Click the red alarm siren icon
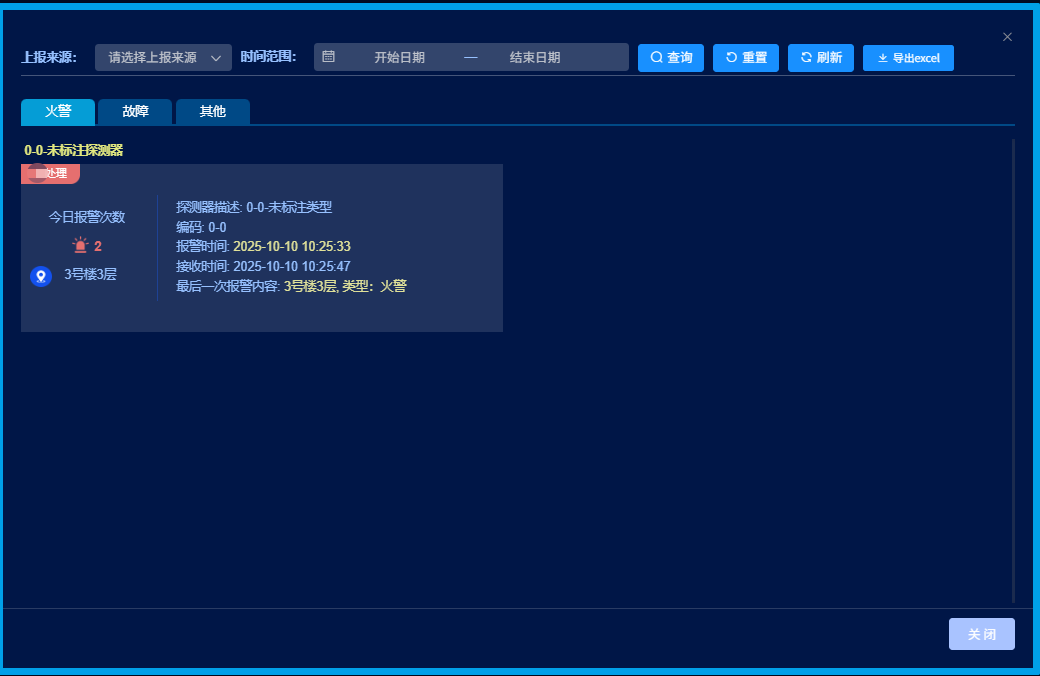This screenshot has height=676, width=1040. click(80, 245)
